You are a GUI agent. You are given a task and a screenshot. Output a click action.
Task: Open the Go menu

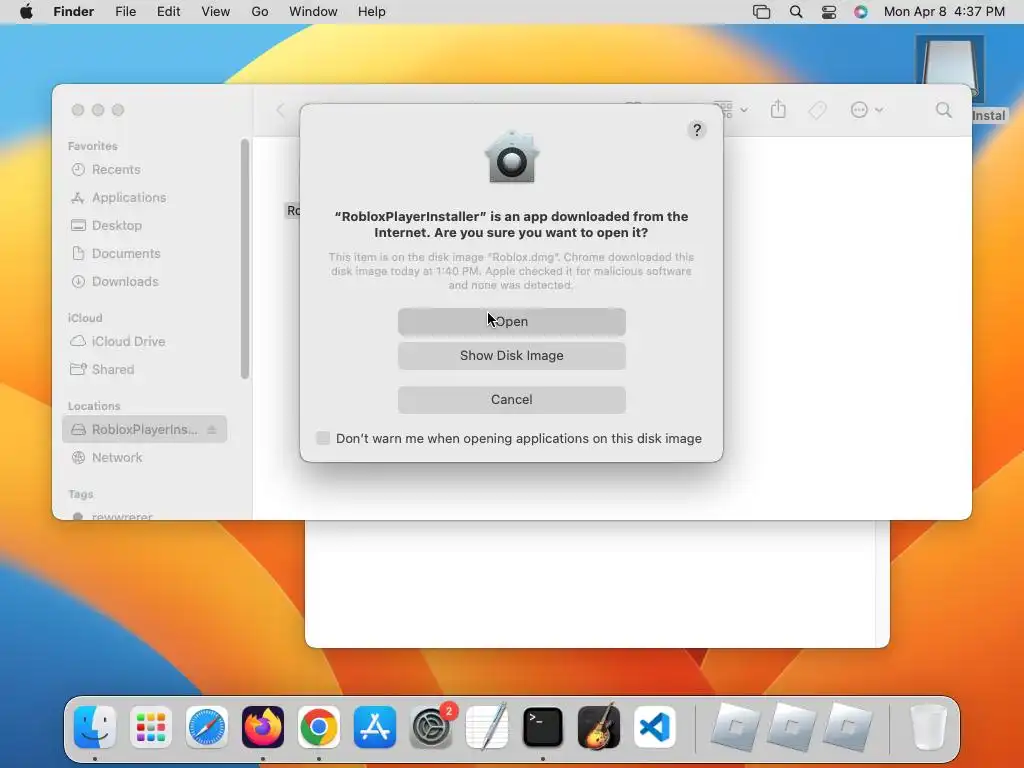pyautogui.click(x=260, y=12)
